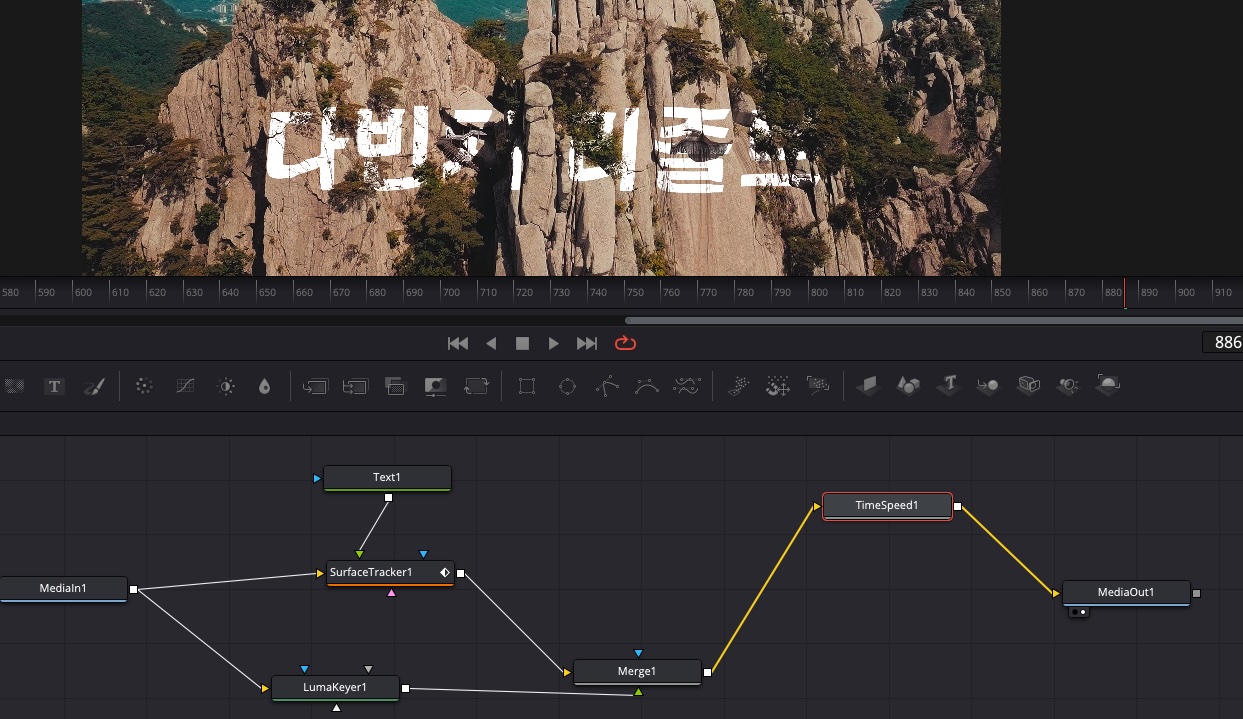The height and width of the screenshot is (719, 1243).
Task: Select the Paint brush tool icon
Action: [x=94, y=386]
